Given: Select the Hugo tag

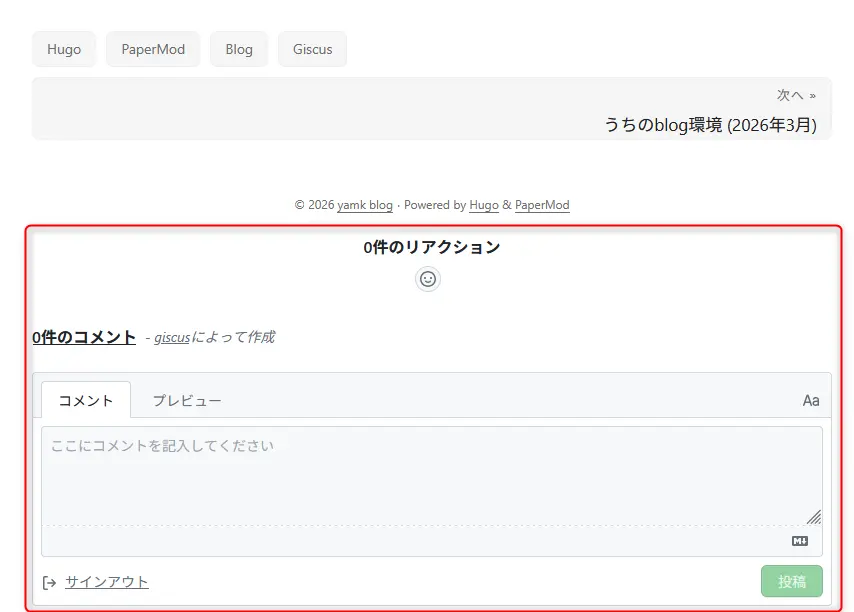Looking at the screenshot, I should point(64,49).
